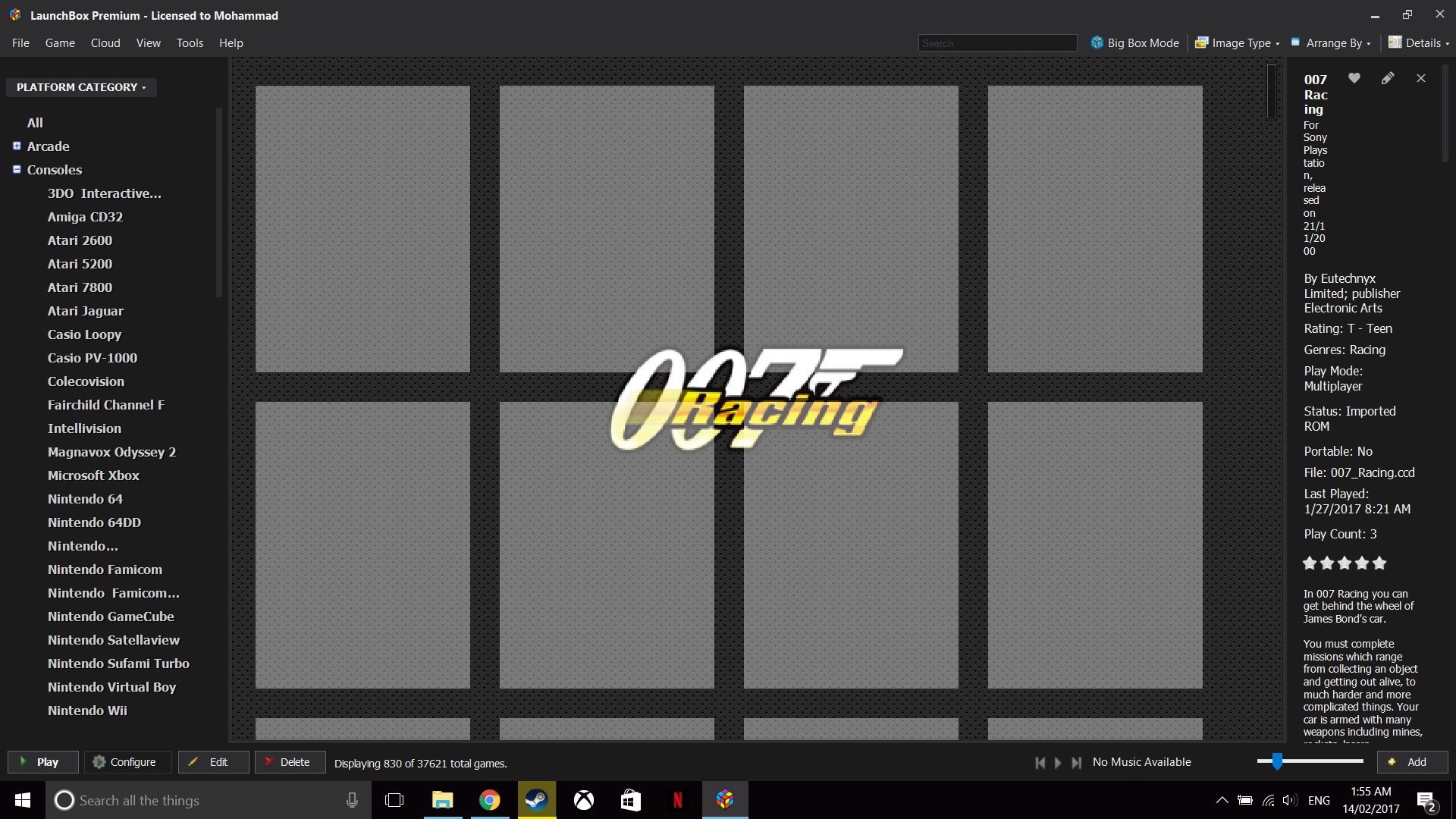Screen dimensions: 1456x819
Task: Select the Microsoft Xbox platform
Action: tap(93, 475)
